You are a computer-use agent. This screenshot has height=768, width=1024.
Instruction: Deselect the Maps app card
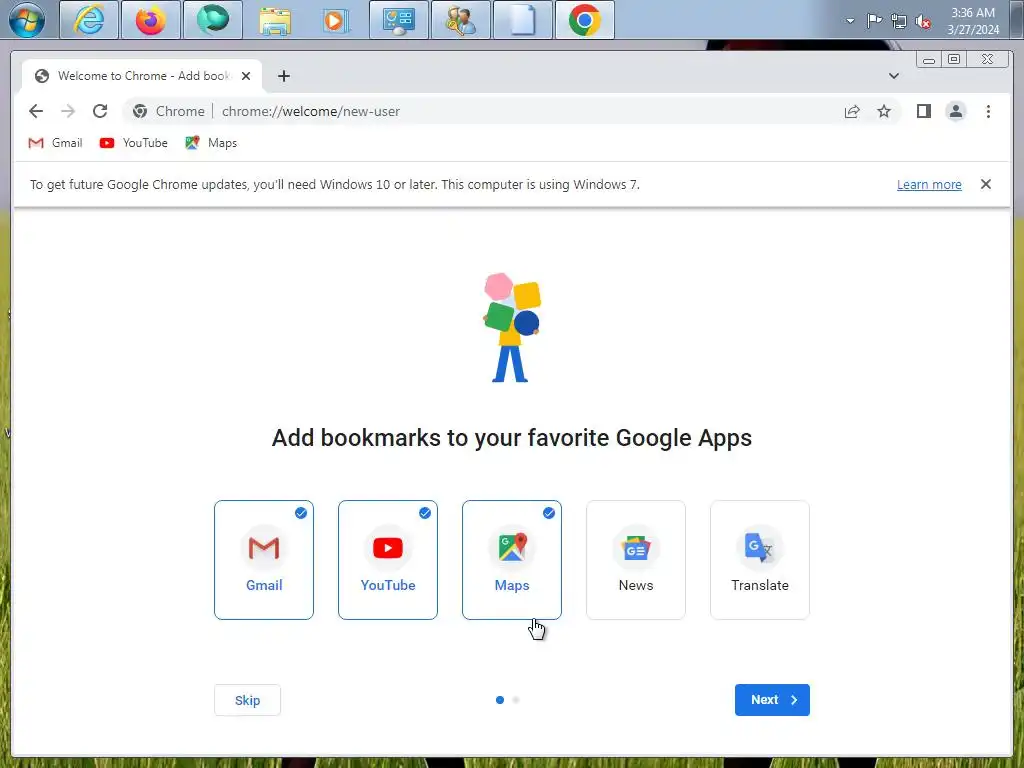512,560
